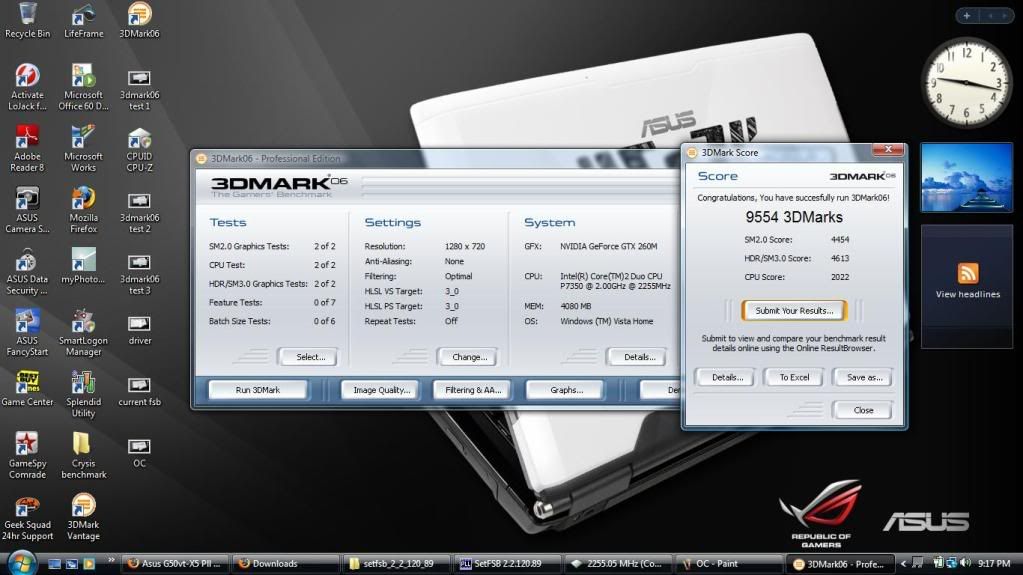Viewport: 1023px width, 575px height.
Task: Open the Graphs button
Action: [x=566, y=390]
